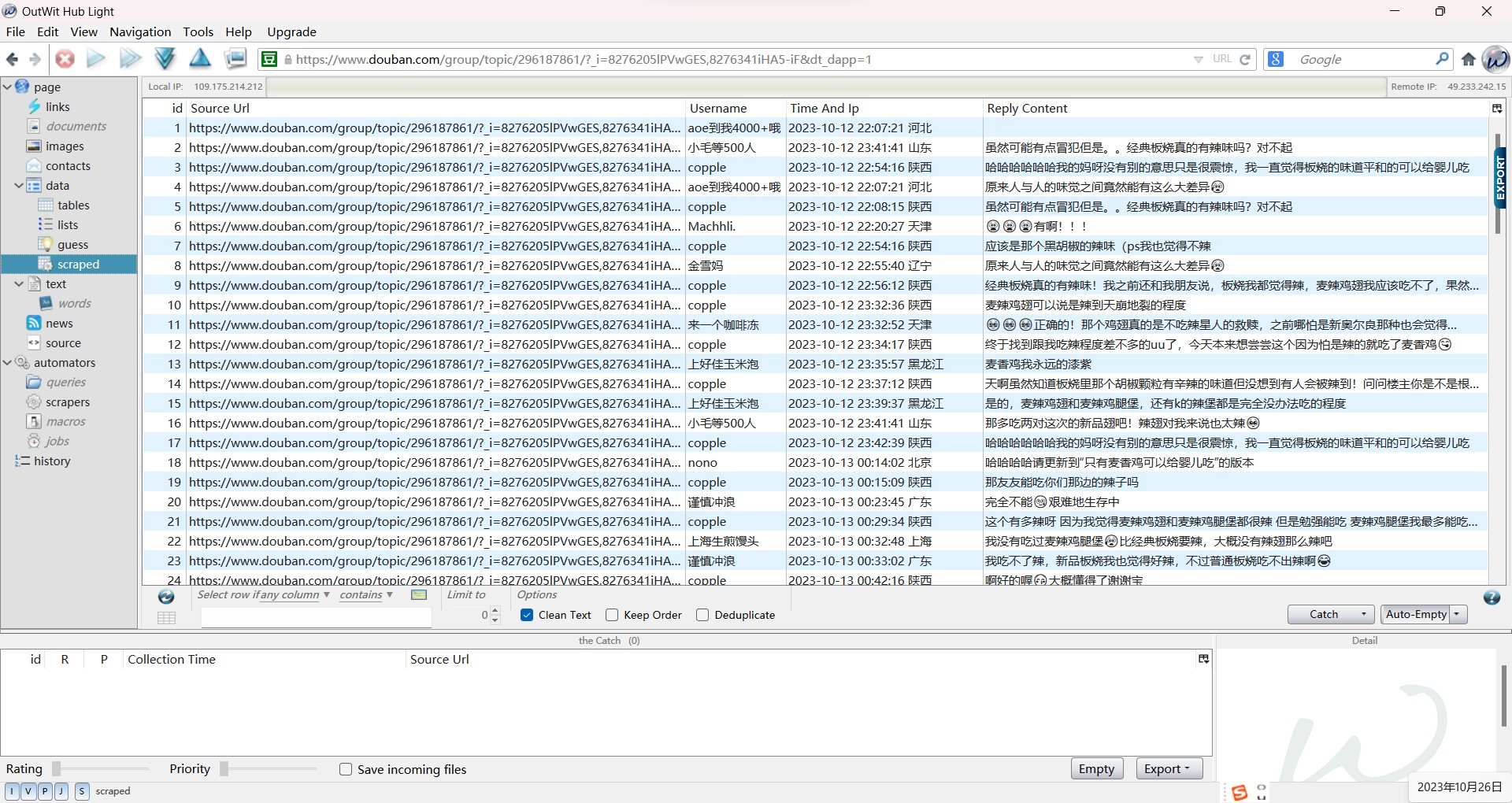Click the home icon in toolbar
1512x803 pixels.
click(1468, 59)
